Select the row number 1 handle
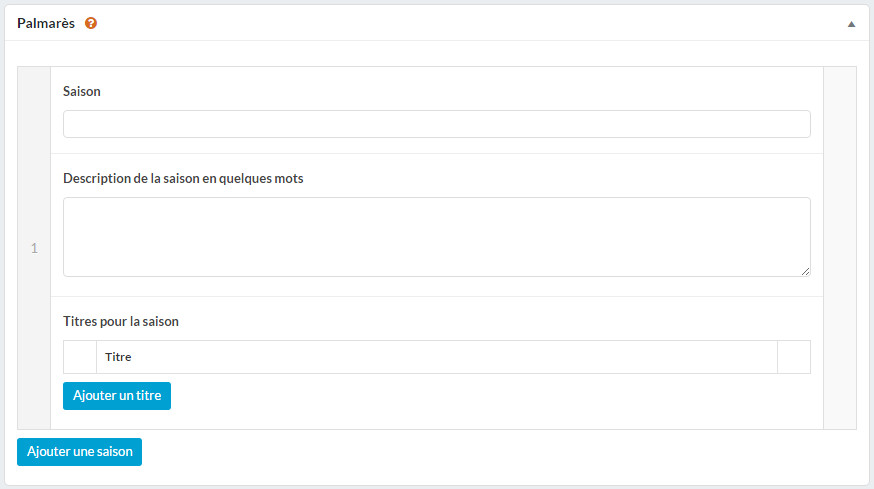Viewport: 874px width, 489px height. pyautogui.click(x=34, y=248)
